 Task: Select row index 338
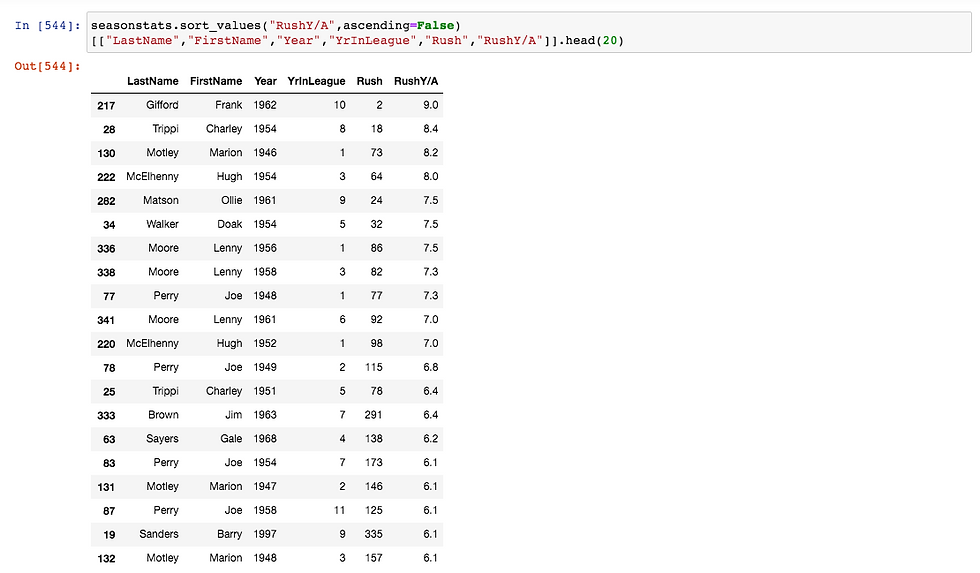click(x=106, y=272)
